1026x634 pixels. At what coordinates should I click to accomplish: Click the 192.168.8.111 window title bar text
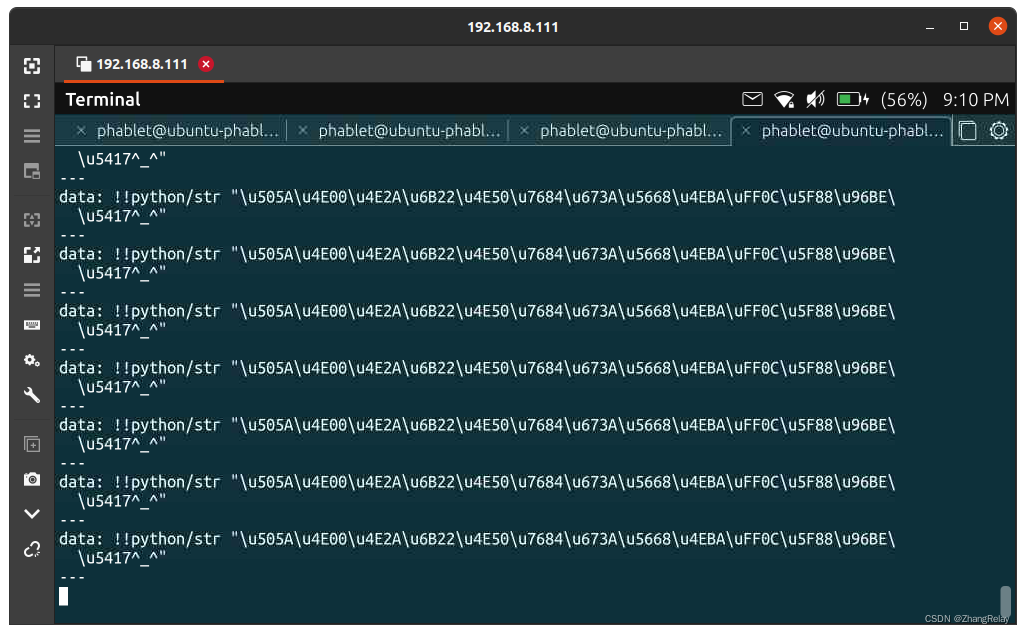tap(513, 27)
